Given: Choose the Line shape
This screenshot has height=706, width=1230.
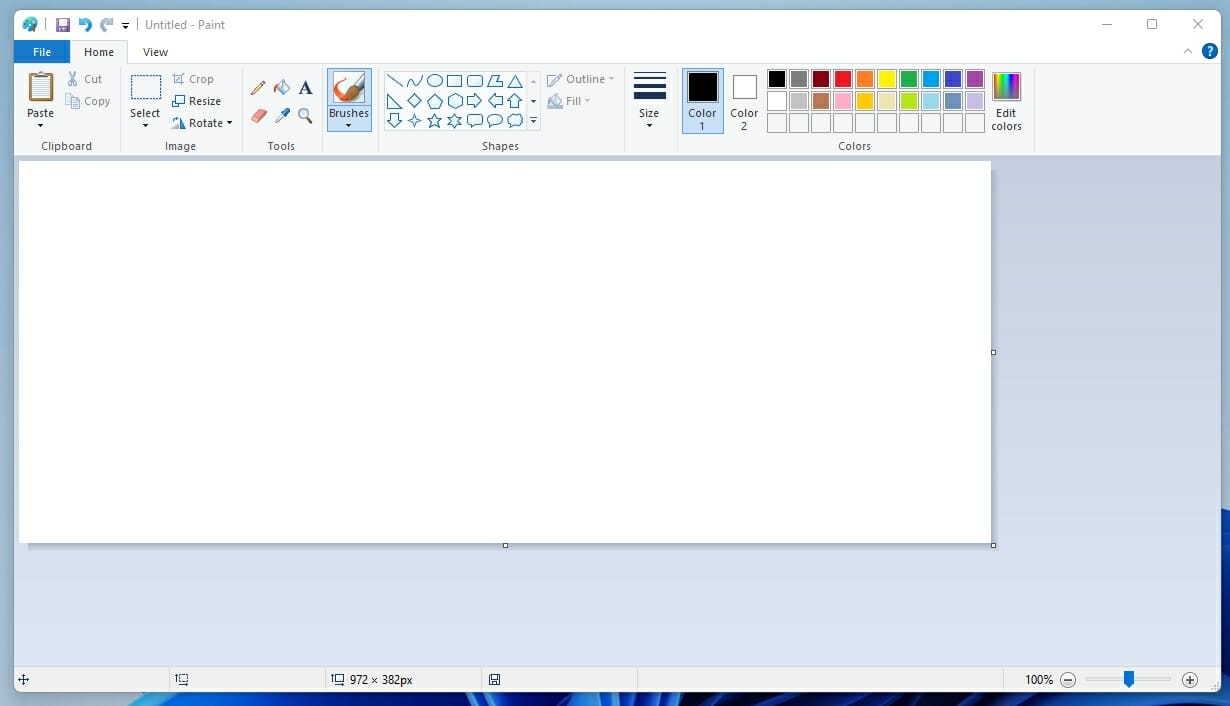Looking at the screenshot, I should click(x=394, y=81).
